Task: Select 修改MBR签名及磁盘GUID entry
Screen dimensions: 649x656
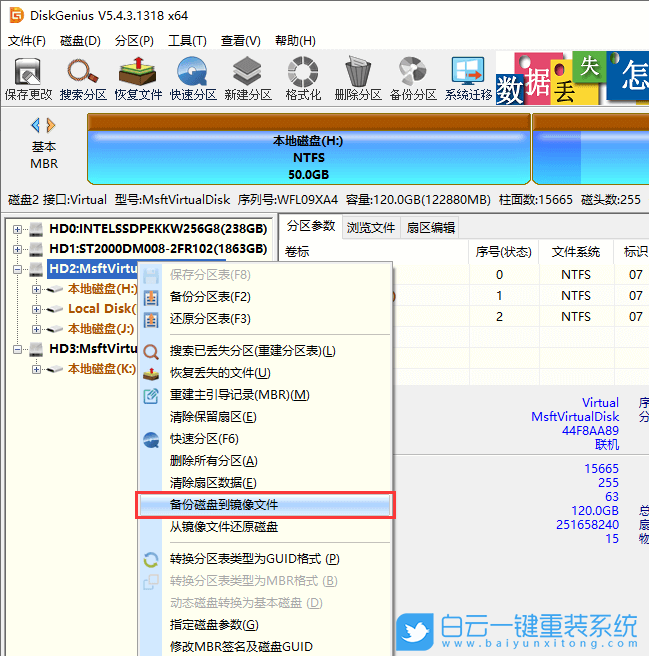Action: pyautogui.click(x=265, y=647)
